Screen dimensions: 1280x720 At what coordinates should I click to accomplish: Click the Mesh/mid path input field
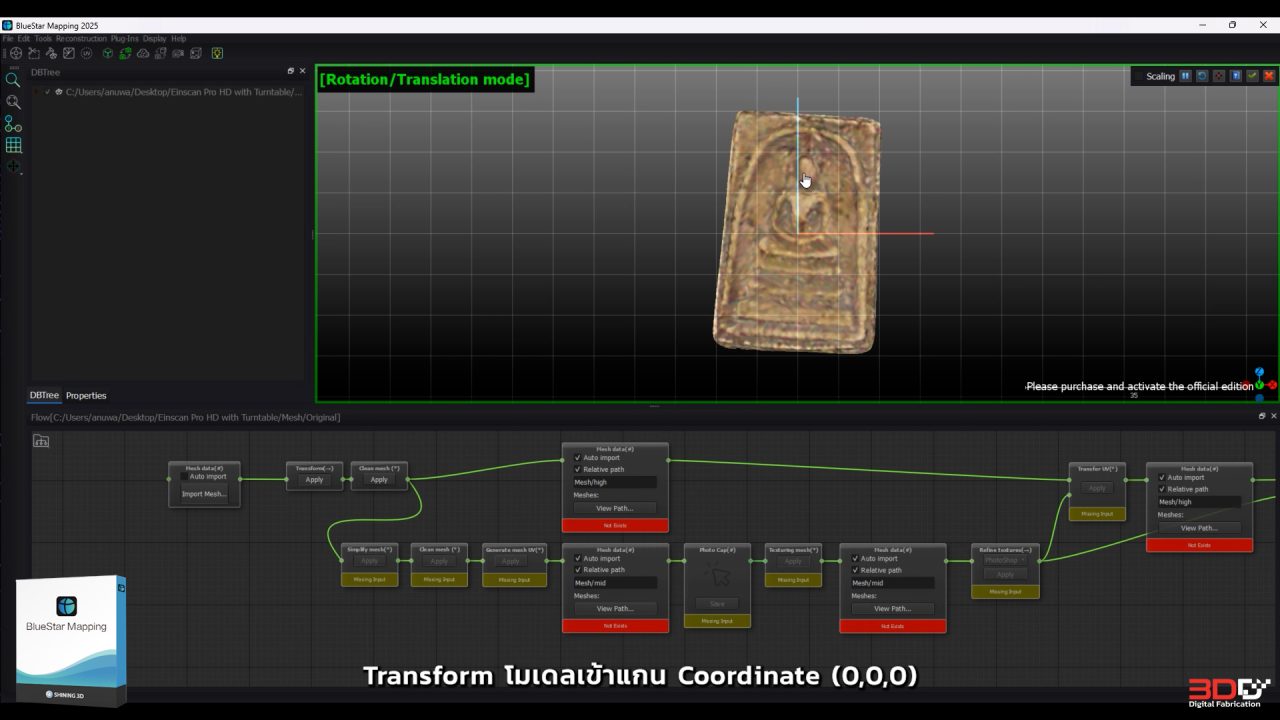click(615, 583)
